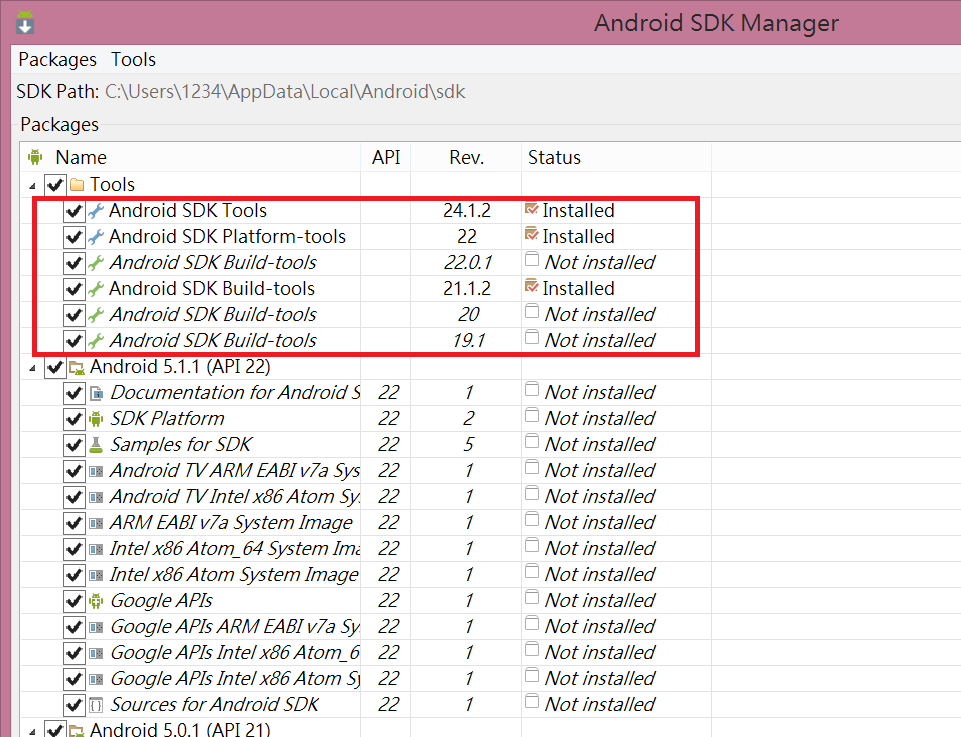Click the Status column header
961x737 pixels.
(x=554, y=158)
